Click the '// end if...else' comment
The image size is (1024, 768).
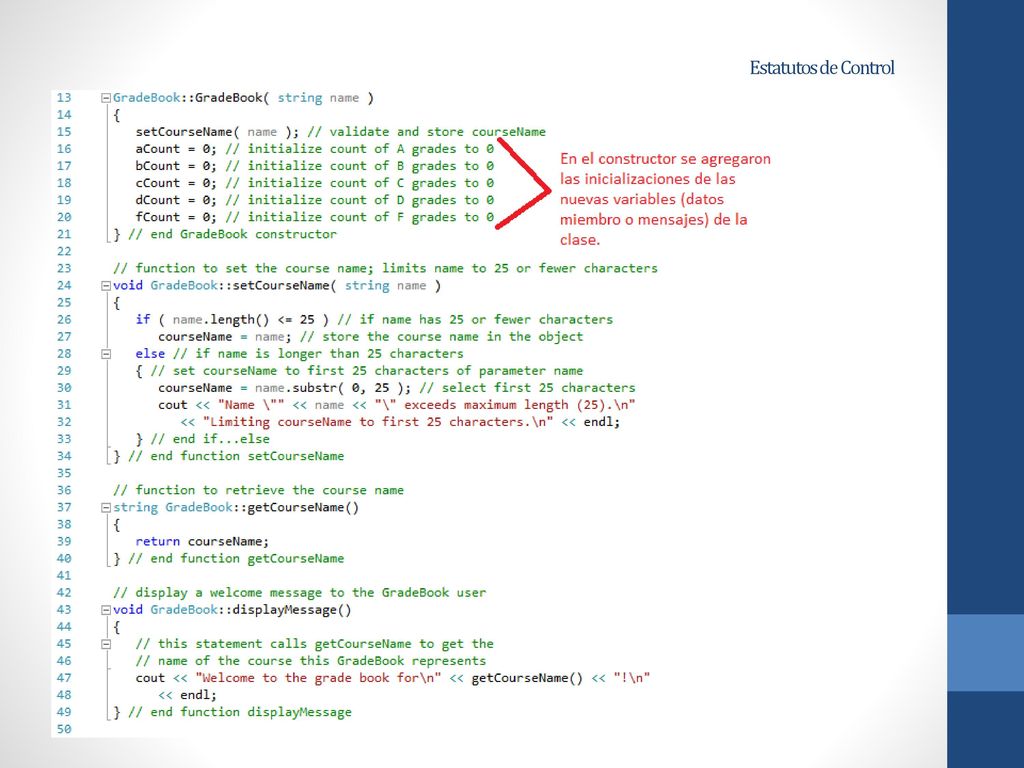pyautogui.click(x=210, y=439)
